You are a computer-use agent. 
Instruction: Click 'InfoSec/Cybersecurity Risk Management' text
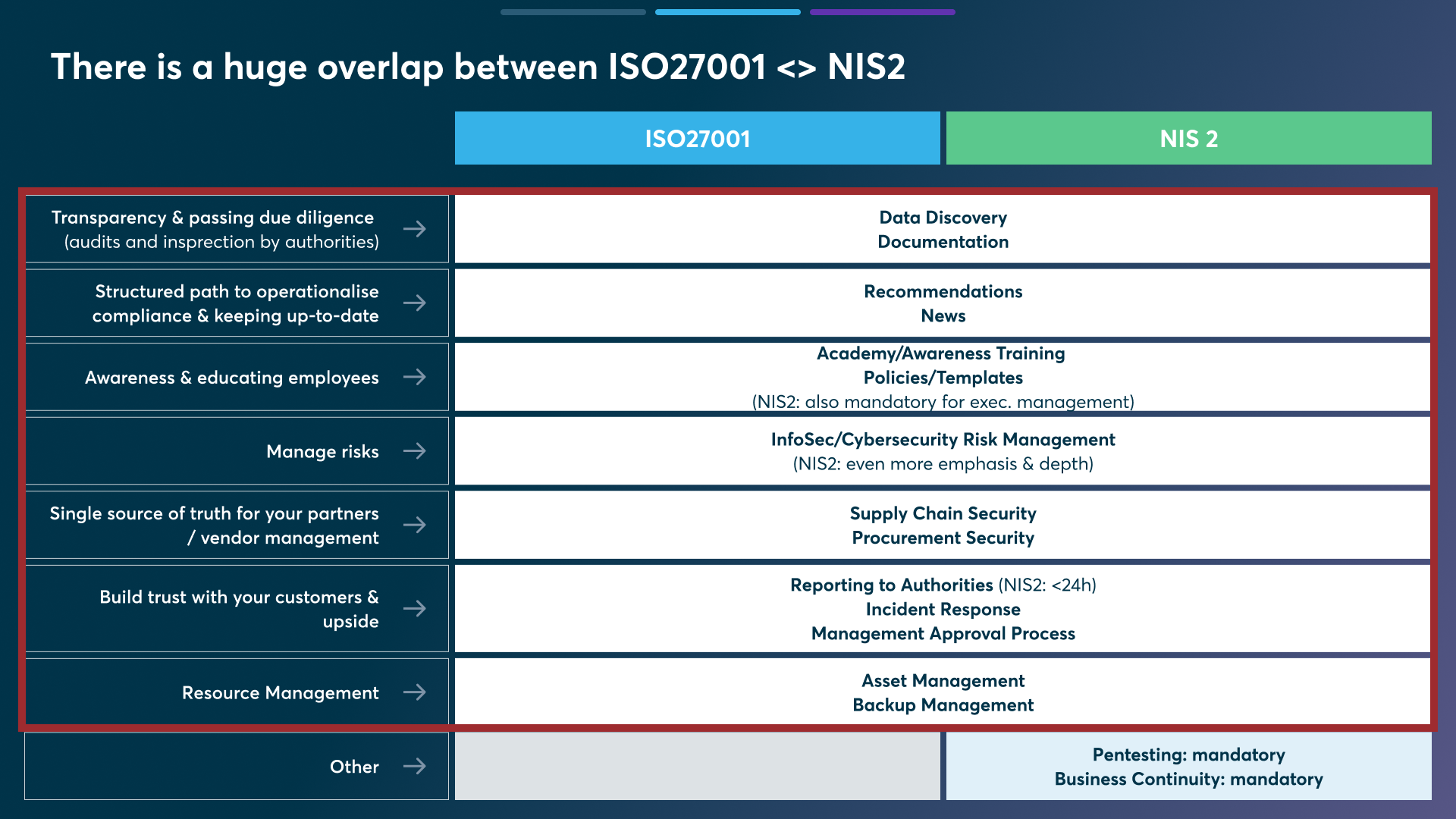click(943, 440)
